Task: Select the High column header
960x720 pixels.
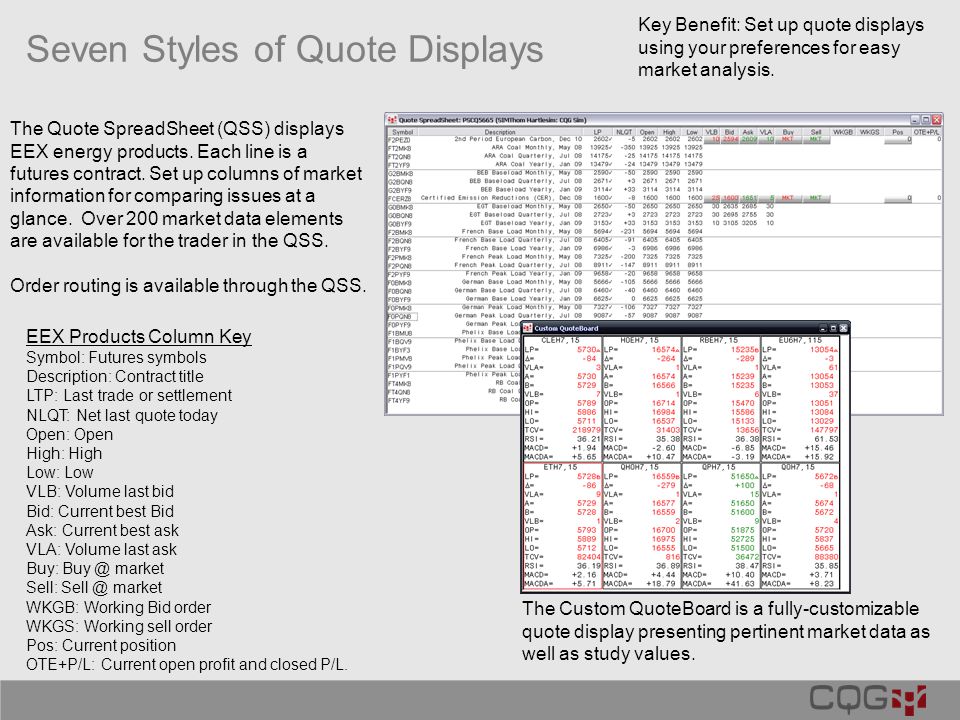Action: [669, 132]
